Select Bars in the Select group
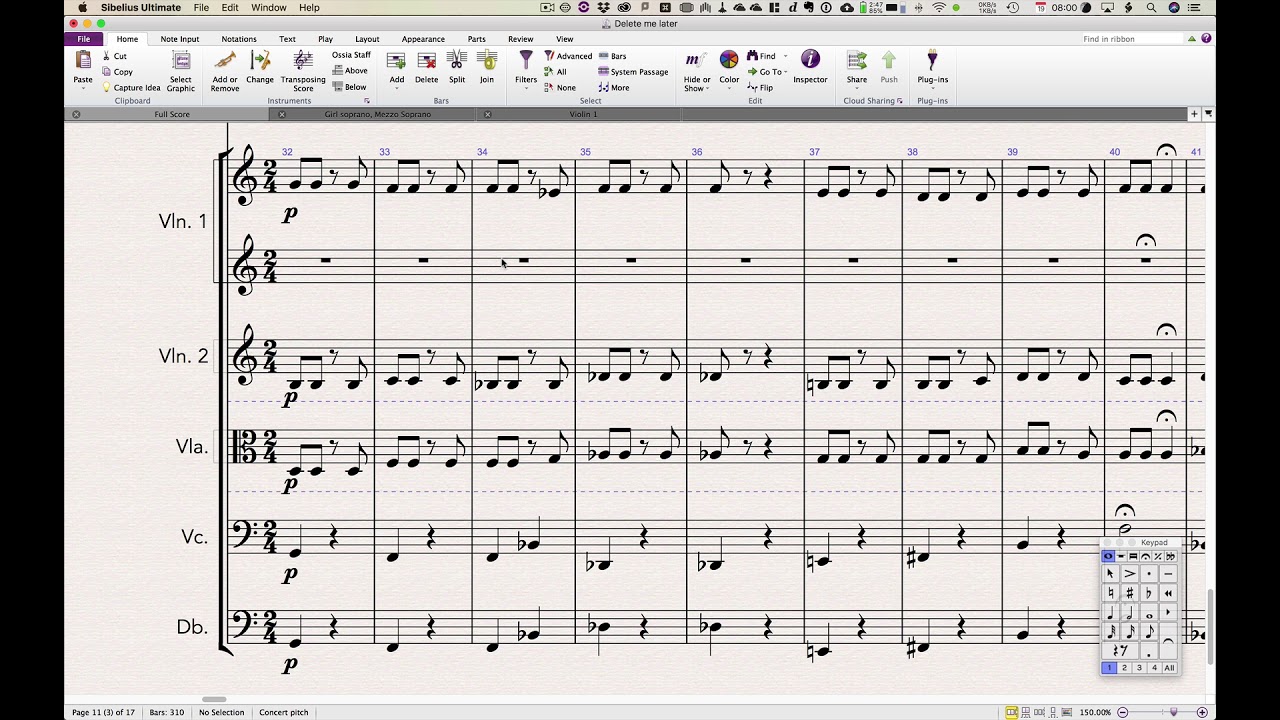1280x720 pixels. (x=612, y=56)
